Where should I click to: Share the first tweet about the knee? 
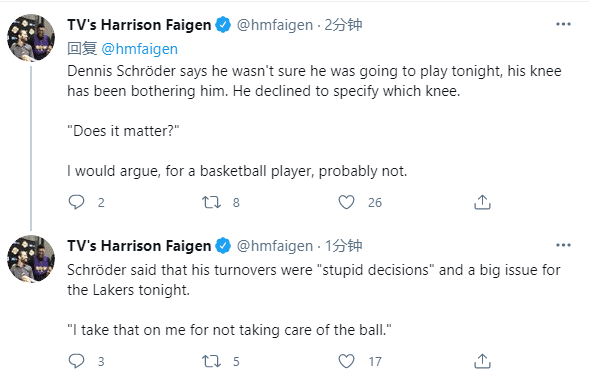pyautogui.click(x=482, y=202)
